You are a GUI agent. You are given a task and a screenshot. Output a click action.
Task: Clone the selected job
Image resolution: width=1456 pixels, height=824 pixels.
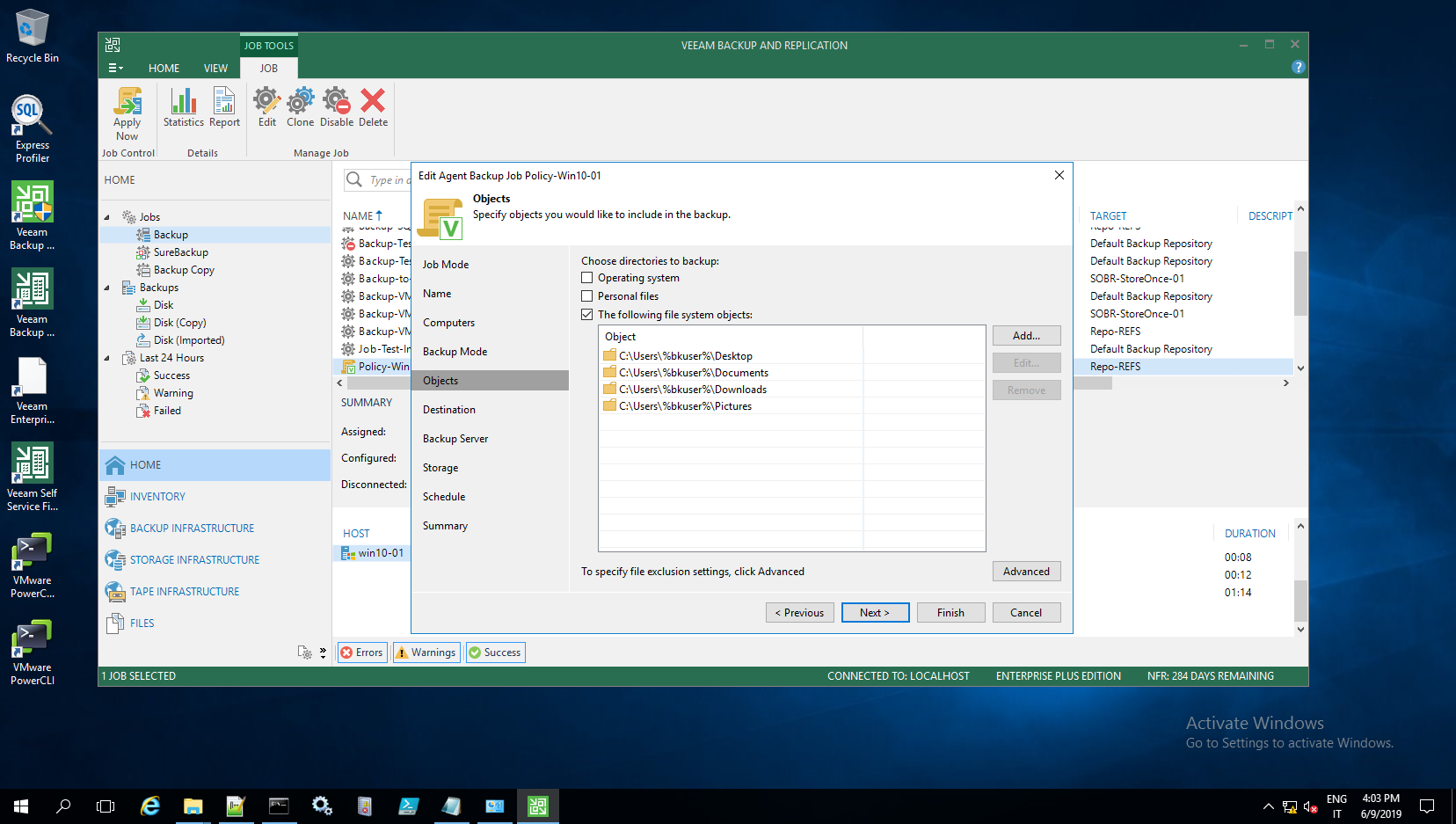[300, 107]
